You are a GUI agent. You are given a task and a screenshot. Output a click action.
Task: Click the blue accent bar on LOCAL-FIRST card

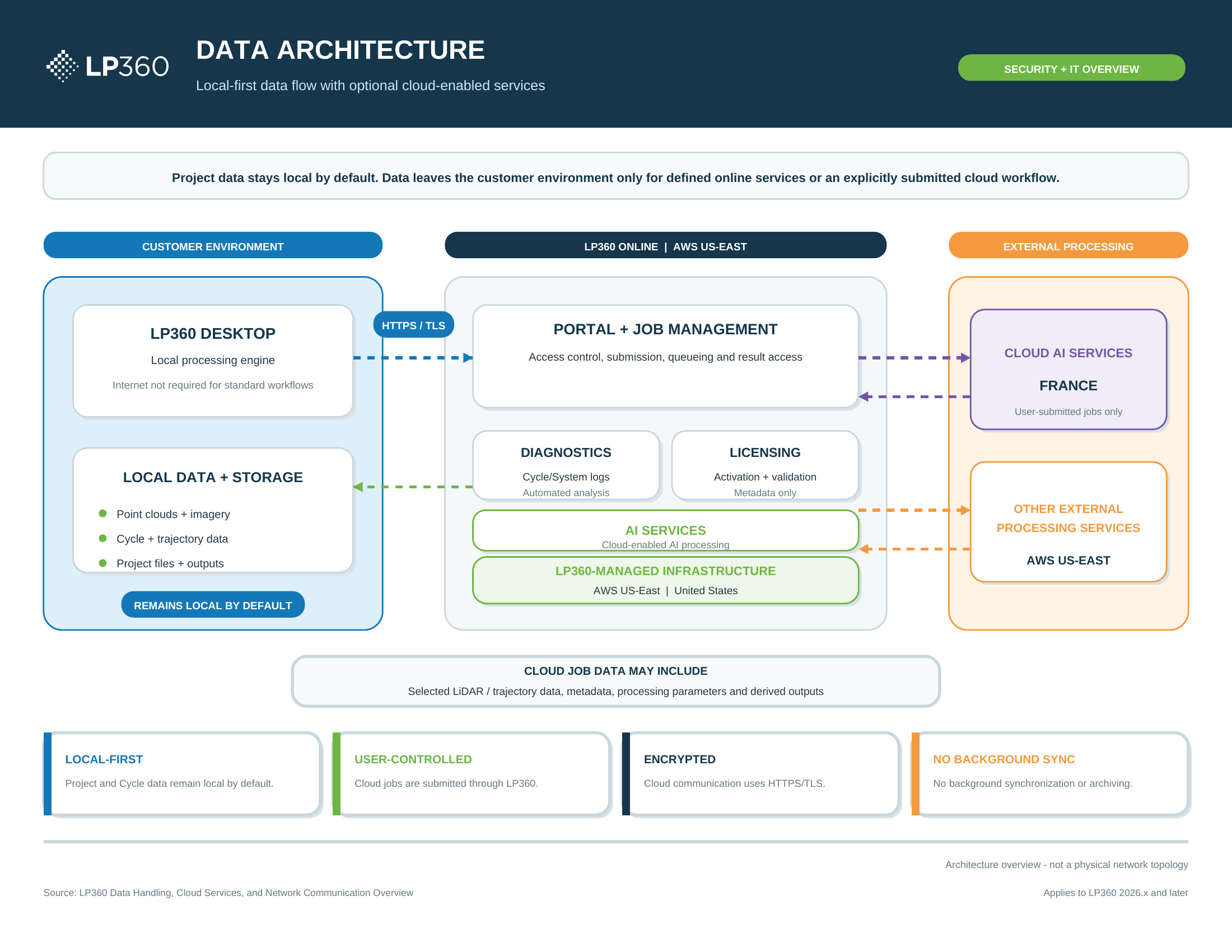(48, 774)
